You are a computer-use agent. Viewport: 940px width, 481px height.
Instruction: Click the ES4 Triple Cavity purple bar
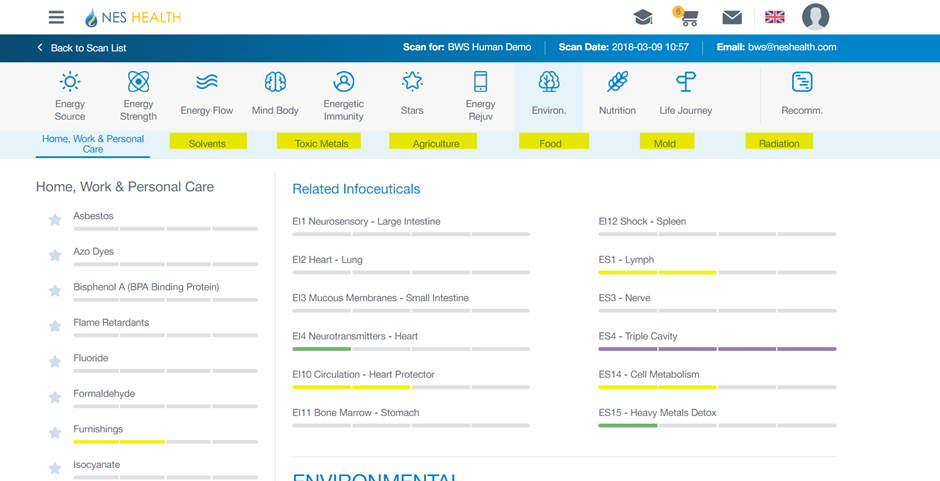(717, 349)
